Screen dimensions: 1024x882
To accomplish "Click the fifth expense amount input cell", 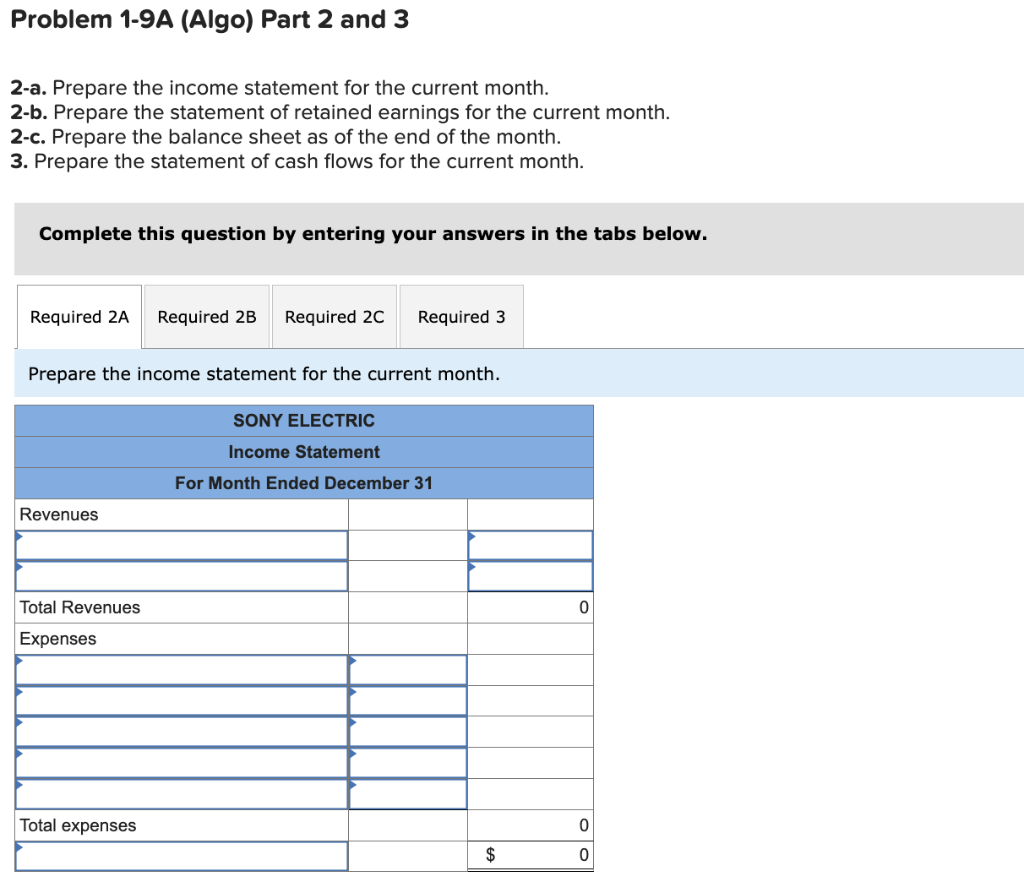I will point(407,793).
